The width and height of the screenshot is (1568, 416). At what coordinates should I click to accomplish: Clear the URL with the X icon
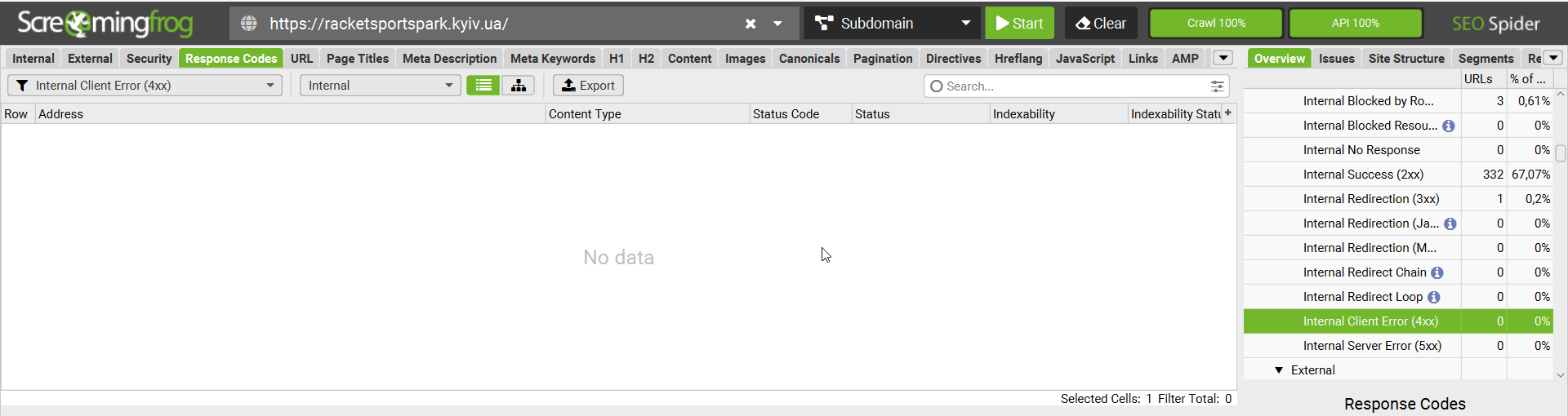751,24
